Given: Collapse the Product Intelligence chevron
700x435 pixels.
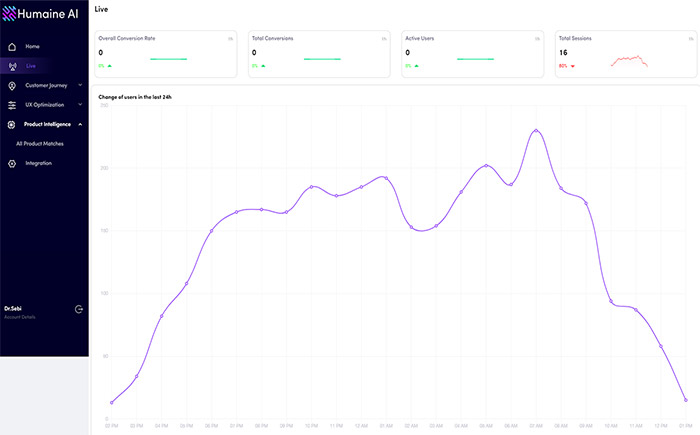Looking at the screenshot, I should 80,124.
